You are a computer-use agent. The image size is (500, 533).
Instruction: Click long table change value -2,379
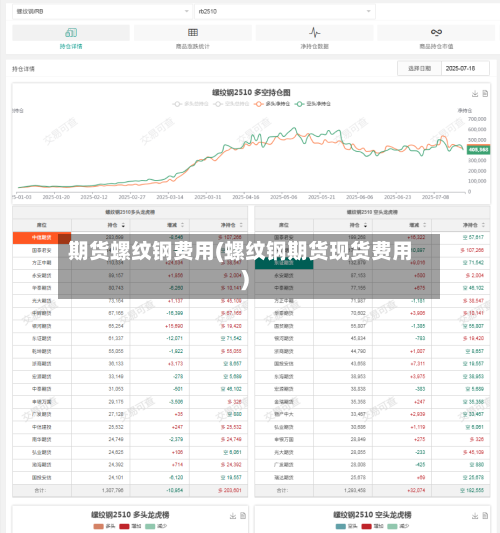pyautogui.click(x=176, y=440)
